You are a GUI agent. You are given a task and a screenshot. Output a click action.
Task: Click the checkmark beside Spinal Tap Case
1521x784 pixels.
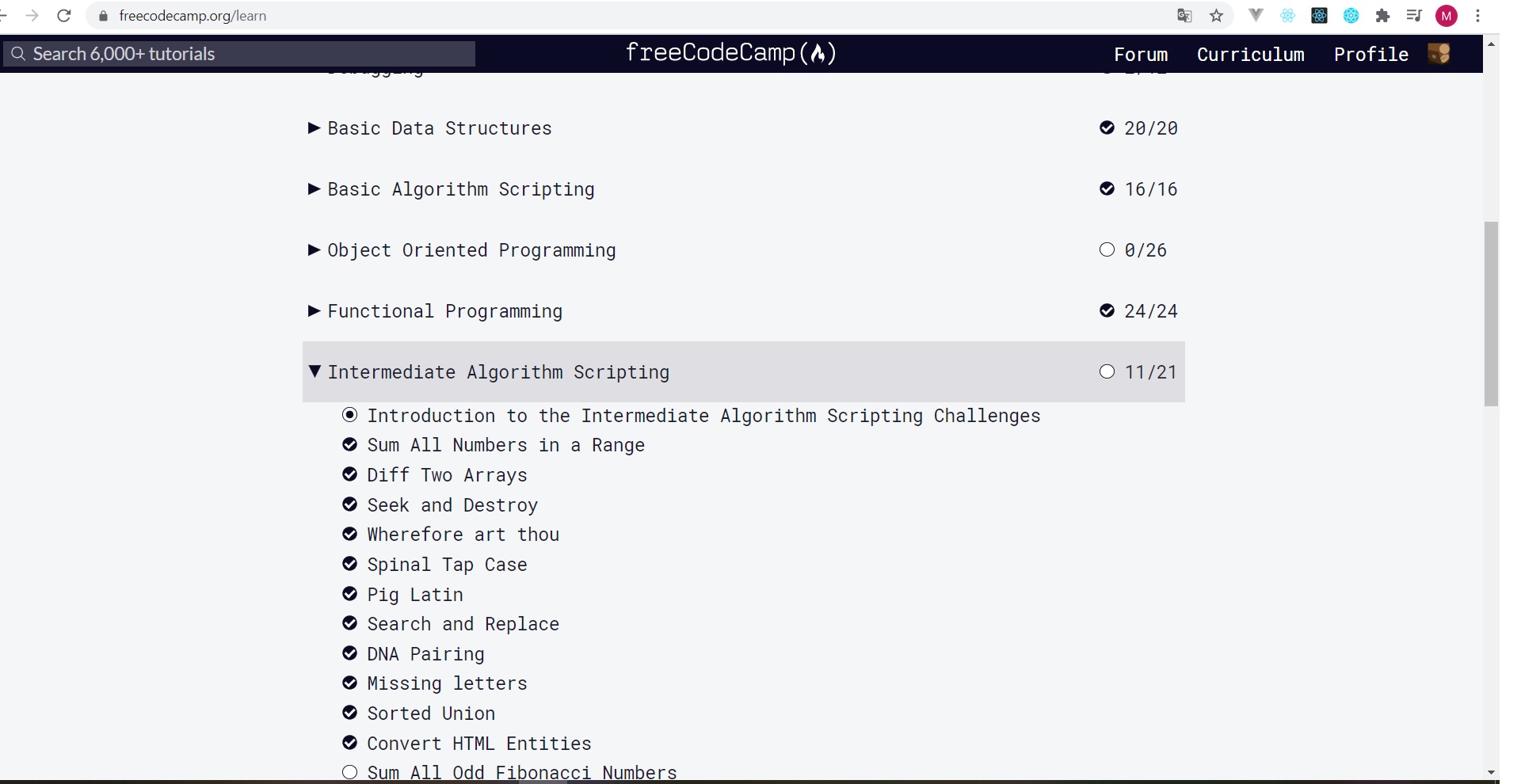pos(349,564)
